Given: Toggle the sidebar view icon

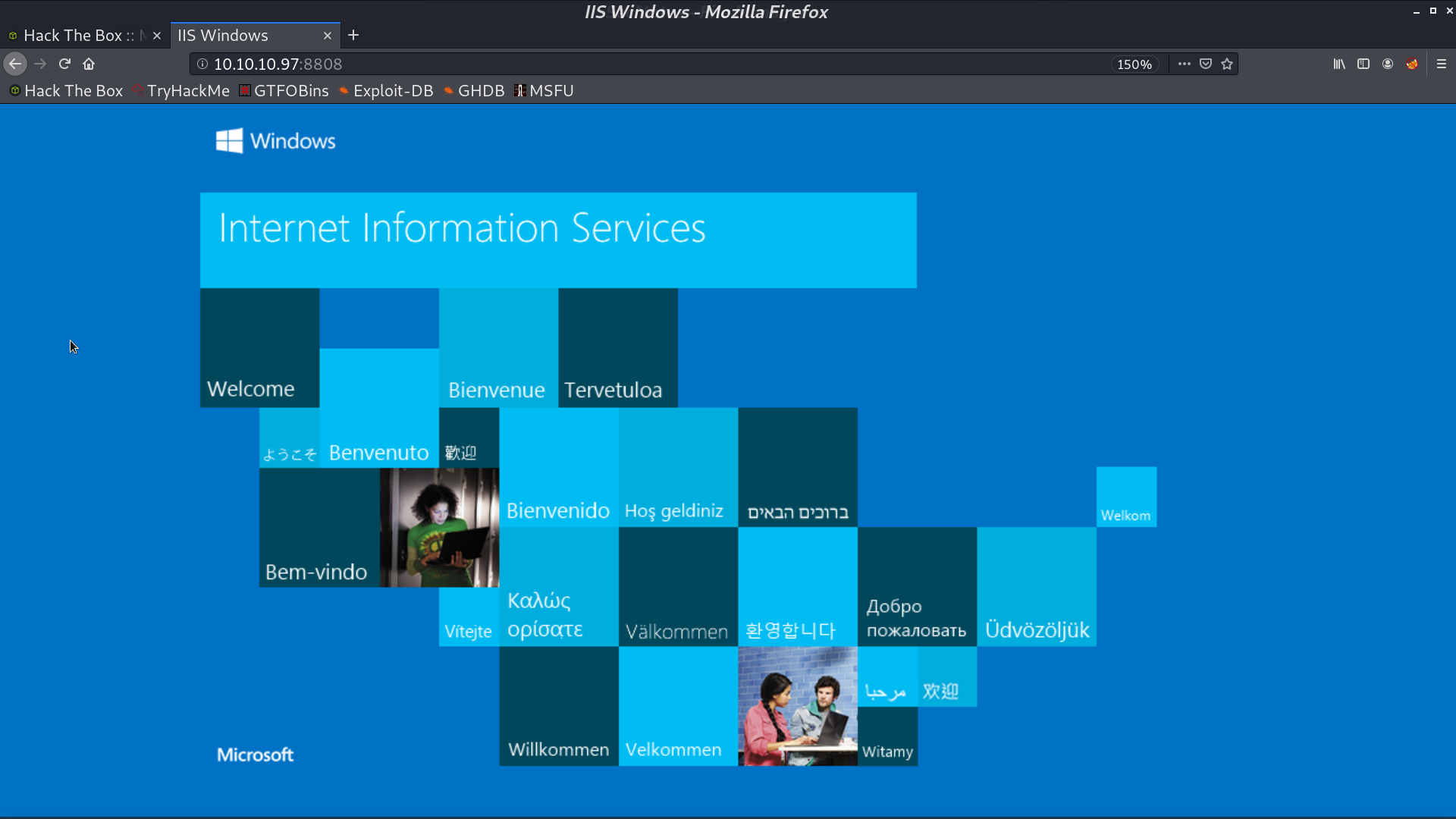Looking at the screenshot, I should click(x=1363, y=64).
